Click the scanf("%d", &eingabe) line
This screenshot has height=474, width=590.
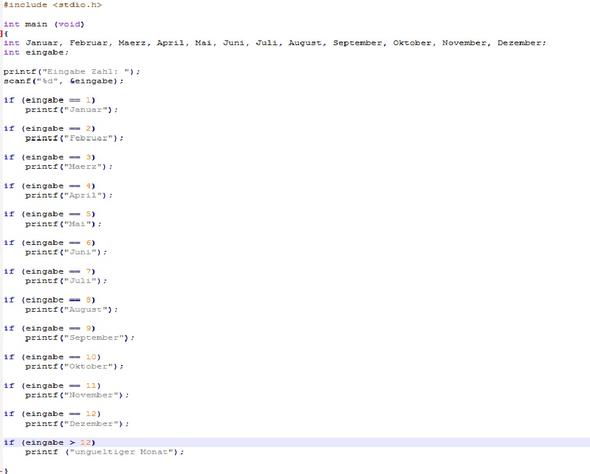pyautogui.click(x=63, y=81)
